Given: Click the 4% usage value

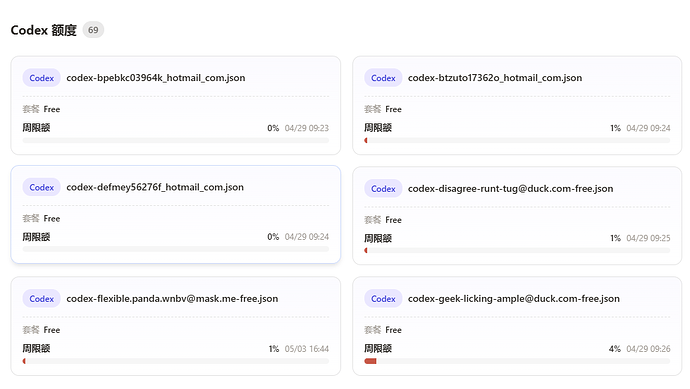Looking at the screenshot, I should (615, 349).
